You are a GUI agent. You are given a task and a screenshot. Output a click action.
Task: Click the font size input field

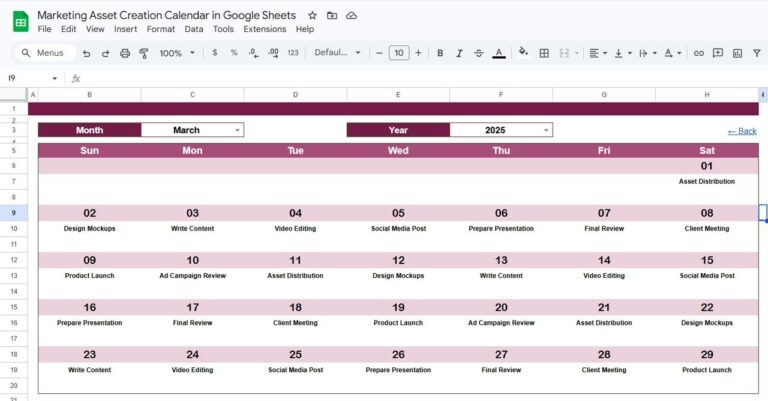tap(399, 52)
